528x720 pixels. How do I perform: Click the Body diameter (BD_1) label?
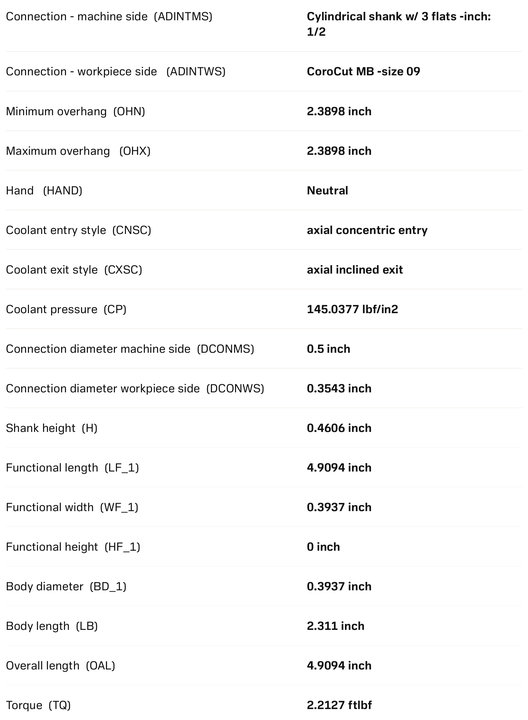pos(66,586)
